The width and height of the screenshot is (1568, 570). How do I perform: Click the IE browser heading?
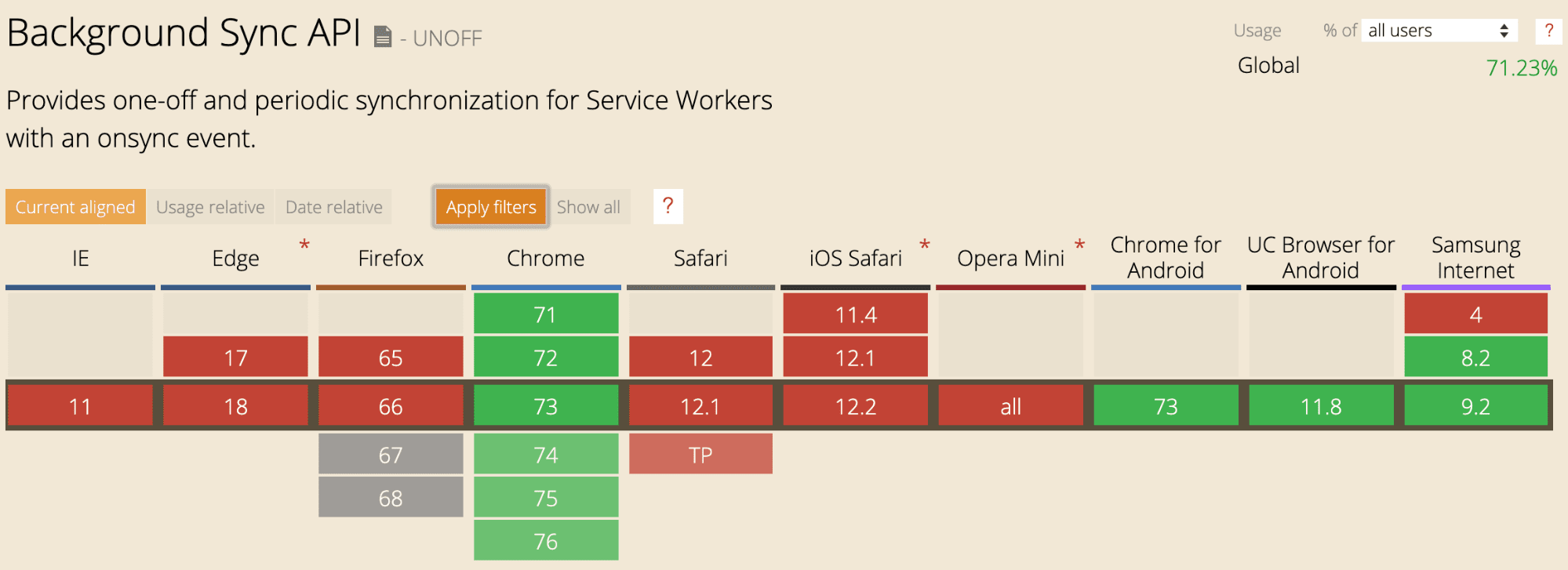80,258
